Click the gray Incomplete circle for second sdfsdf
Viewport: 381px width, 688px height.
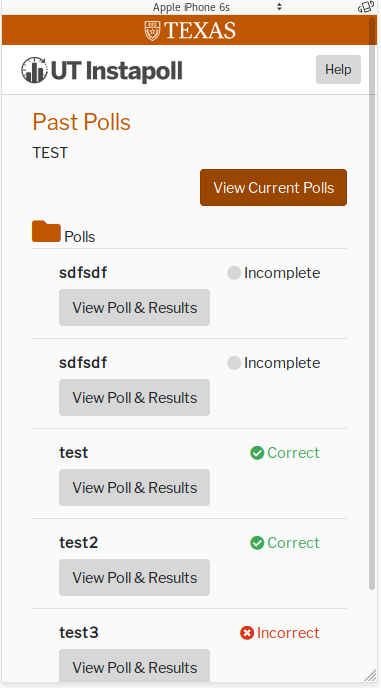point(234,363)
